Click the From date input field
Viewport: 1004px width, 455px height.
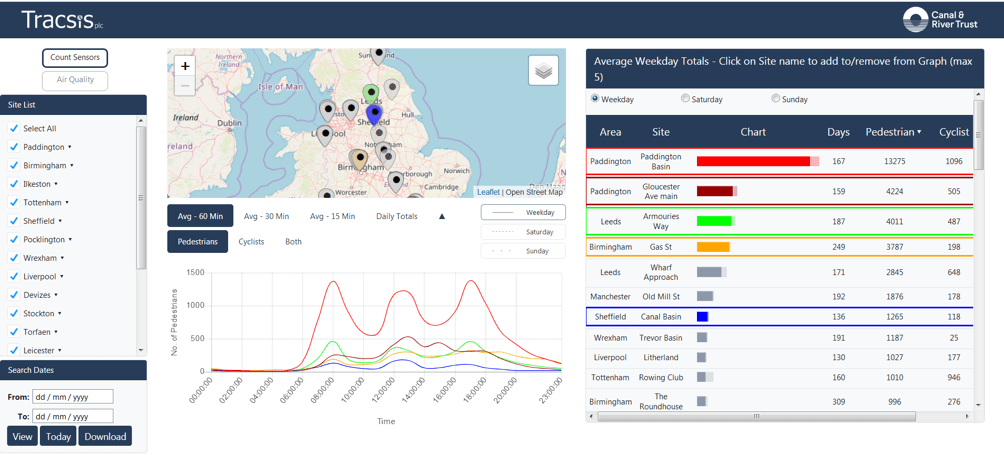[x=72, y=397]
